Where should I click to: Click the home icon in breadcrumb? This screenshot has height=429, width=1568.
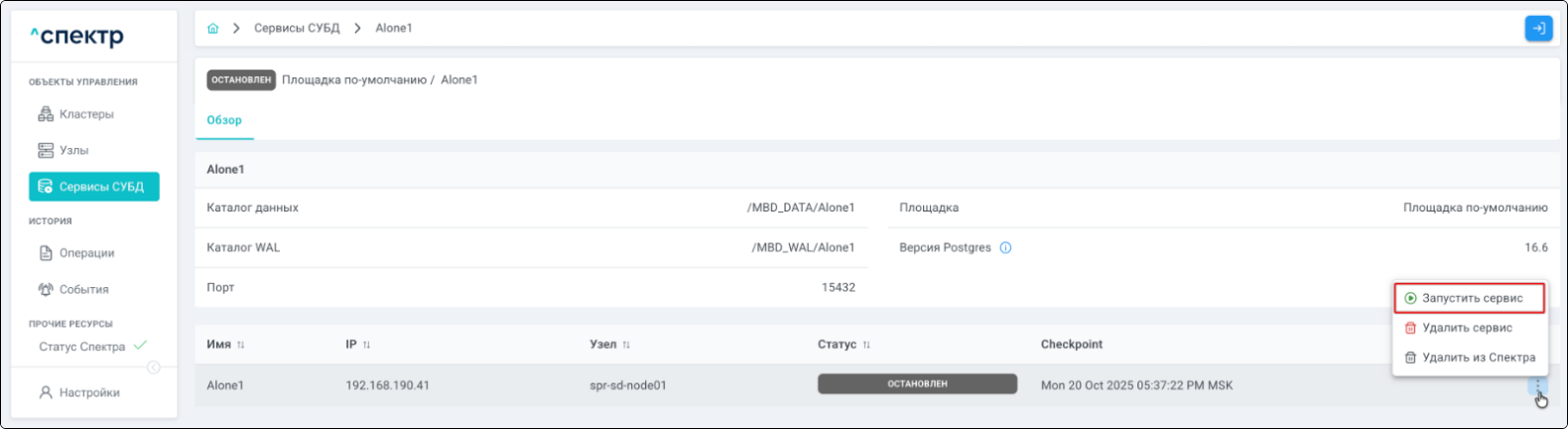tap(212, 29)
